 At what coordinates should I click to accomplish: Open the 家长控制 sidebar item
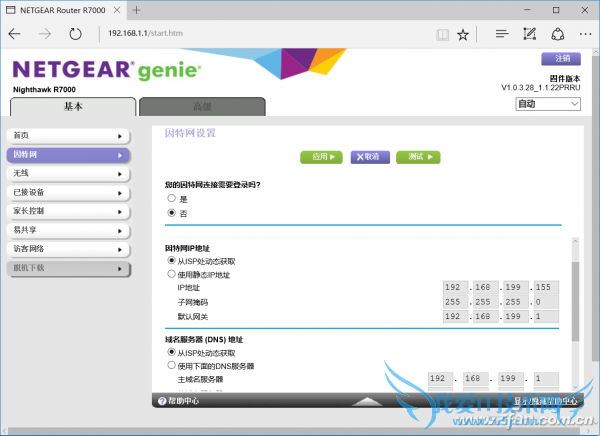[68, 212]
